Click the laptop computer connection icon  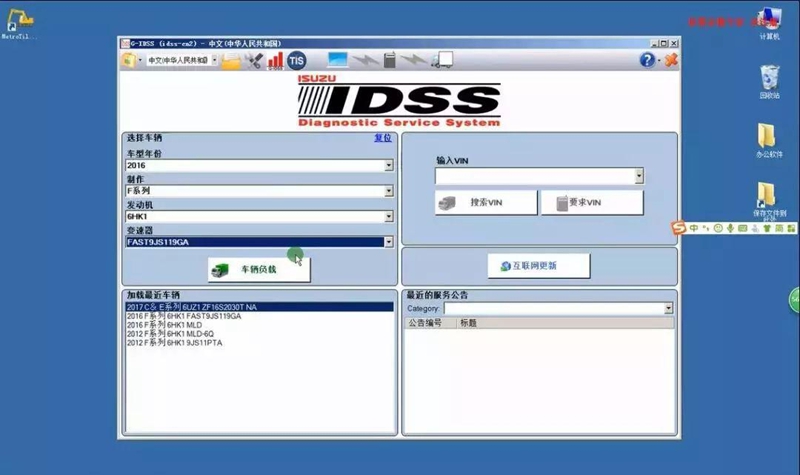point(337,60)
